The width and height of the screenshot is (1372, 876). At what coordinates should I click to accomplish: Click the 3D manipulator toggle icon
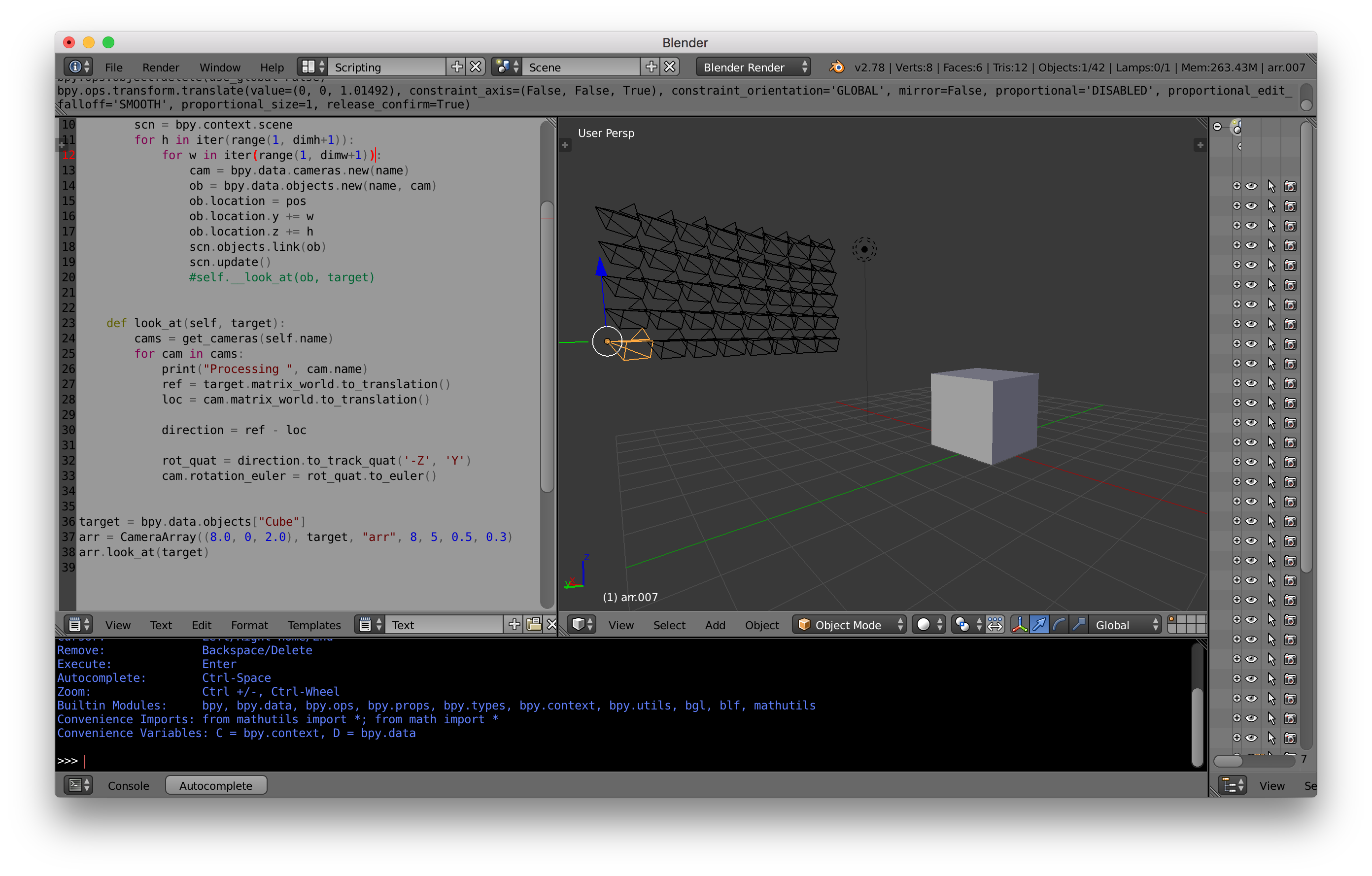pos(1019,625)
